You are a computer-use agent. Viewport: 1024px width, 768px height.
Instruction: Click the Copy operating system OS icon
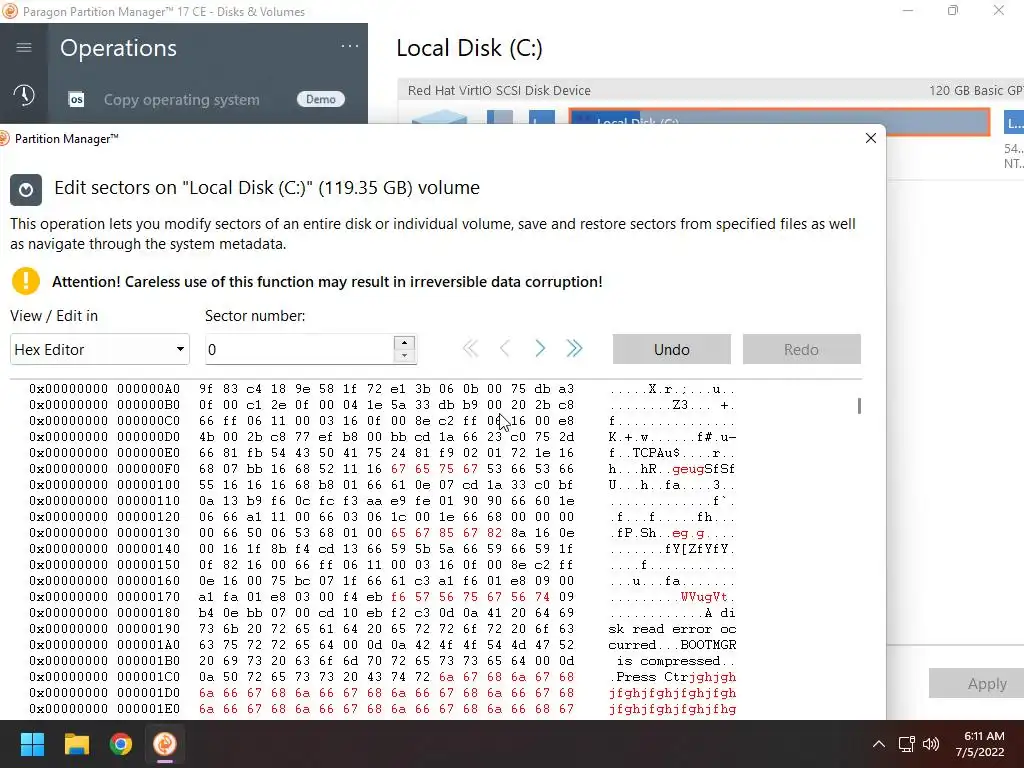pos(76,99)
